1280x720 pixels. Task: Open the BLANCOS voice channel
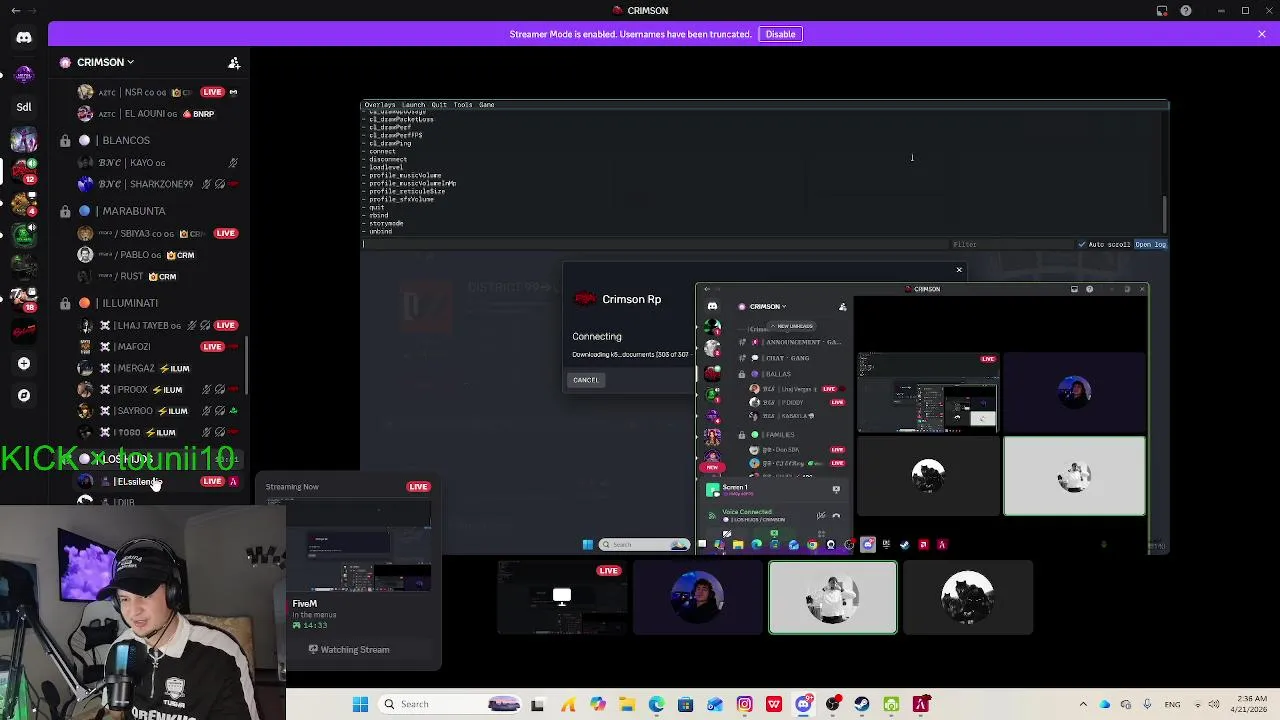(126, 140)
